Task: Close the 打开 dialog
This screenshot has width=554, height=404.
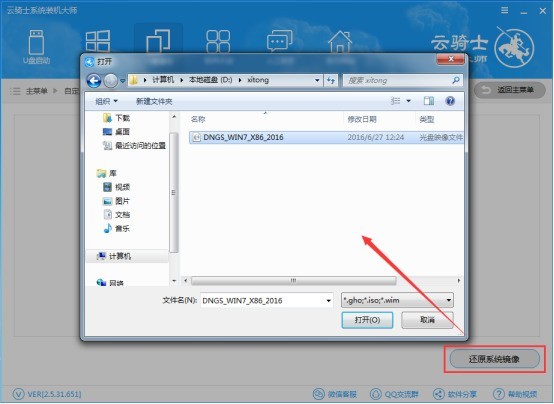Action: (450, 59)
